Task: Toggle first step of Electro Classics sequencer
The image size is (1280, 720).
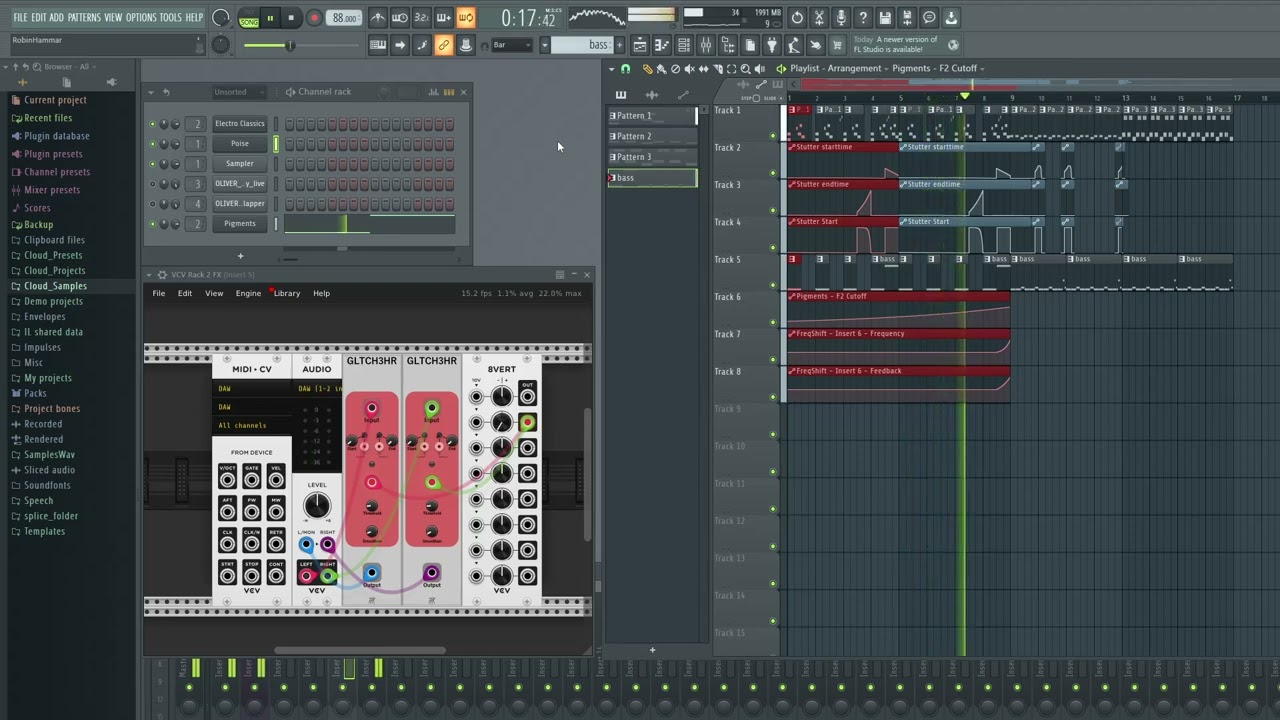Action: 290,124
